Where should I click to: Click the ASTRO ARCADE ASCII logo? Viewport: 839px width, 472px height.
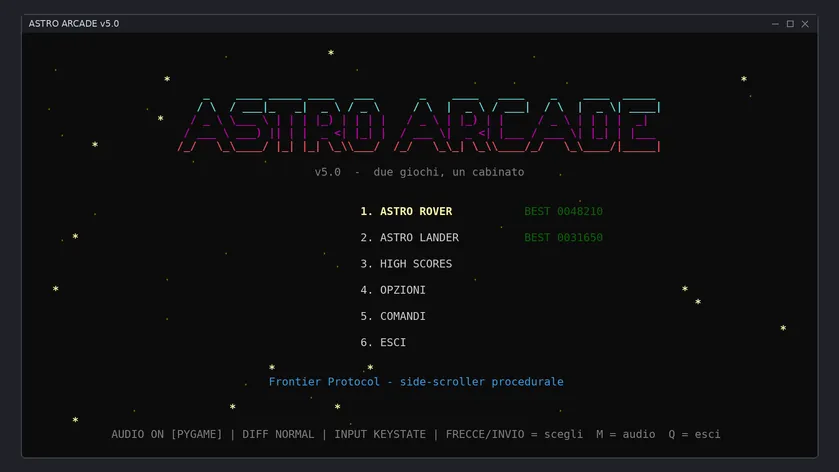(419, 125)
